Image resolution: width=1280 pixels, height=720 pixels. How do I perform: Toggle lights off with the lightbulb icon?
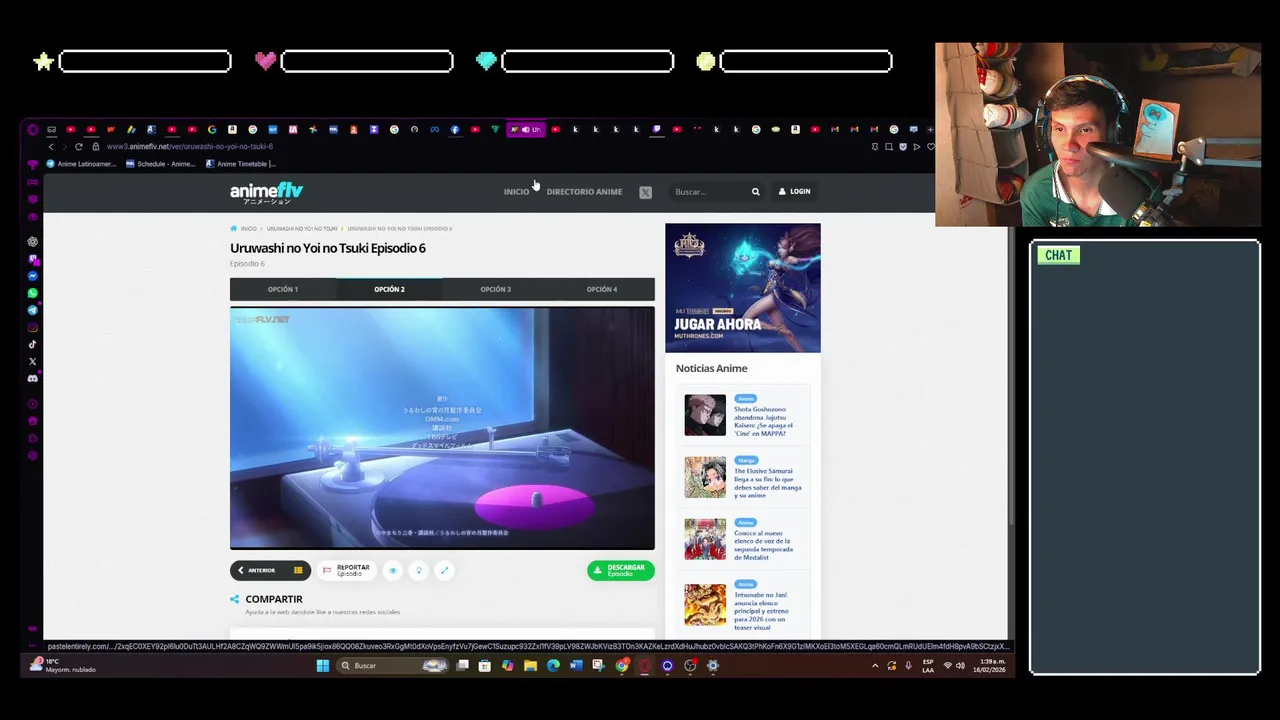point(419,570)
